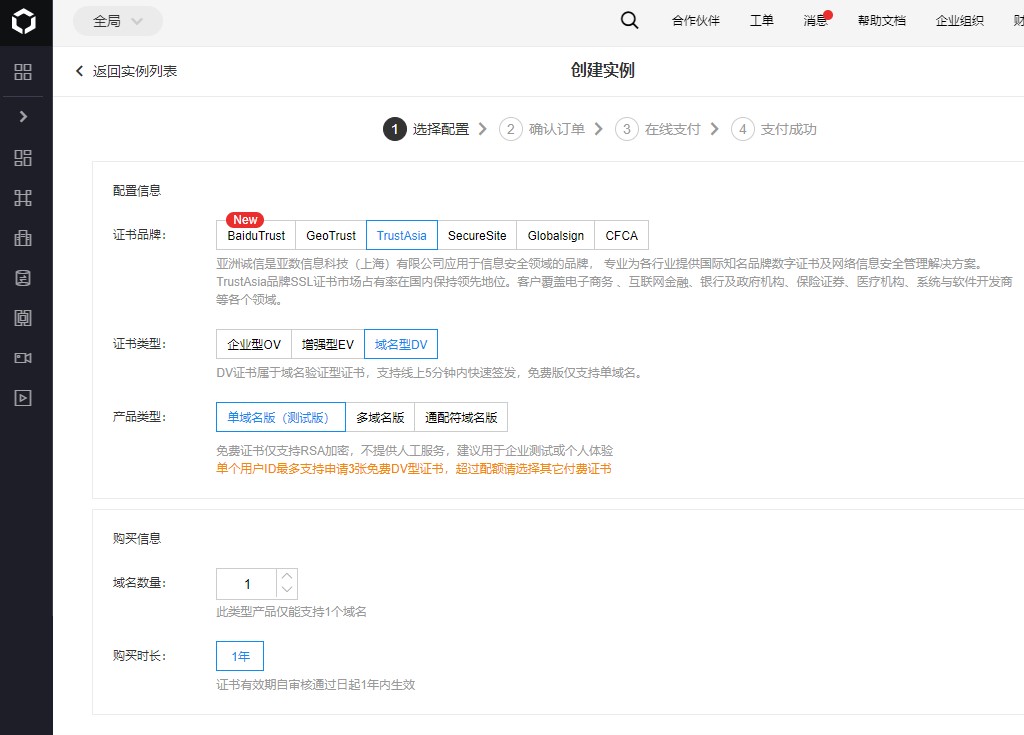Open the document/server icon in sidebar
Screen dimensions: 1024x735
25,278
